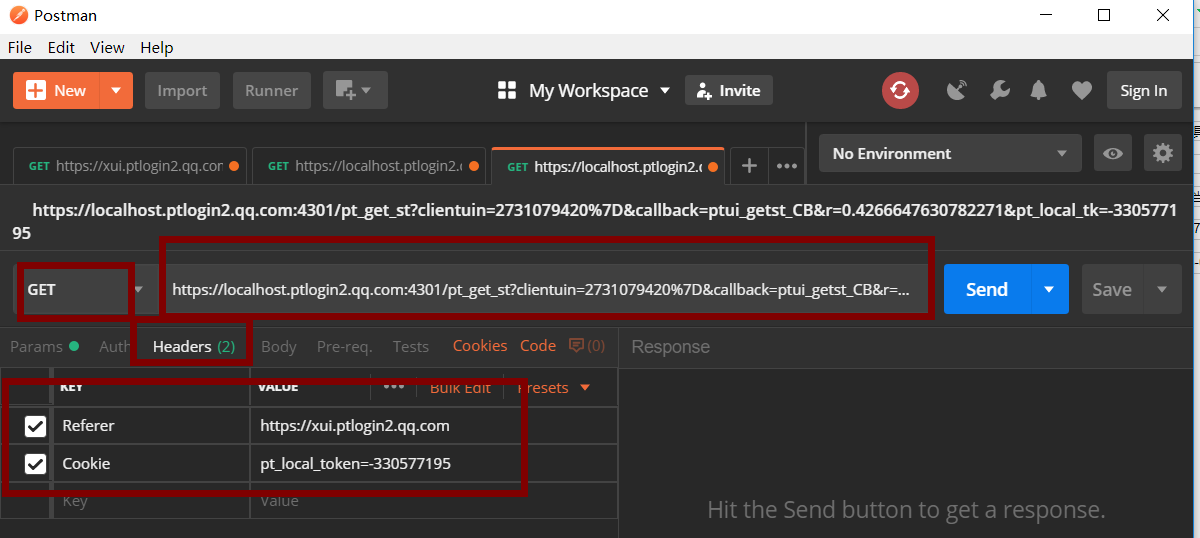Screen dimensions: 1200x538
Task: Open the Auth tab
Action: (x=115, y=346)
